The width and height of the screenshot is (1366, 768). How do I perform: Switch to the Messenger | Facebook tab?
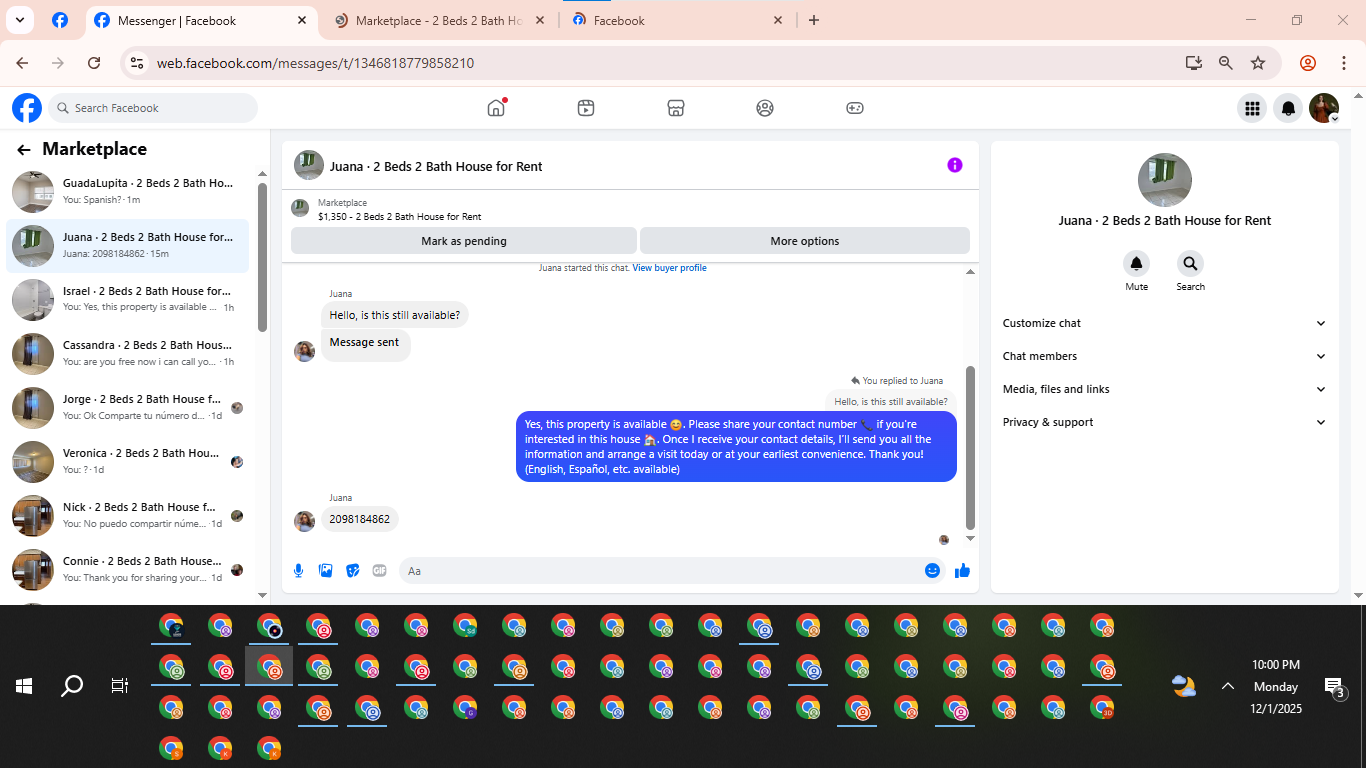click(x=200, y=20)
